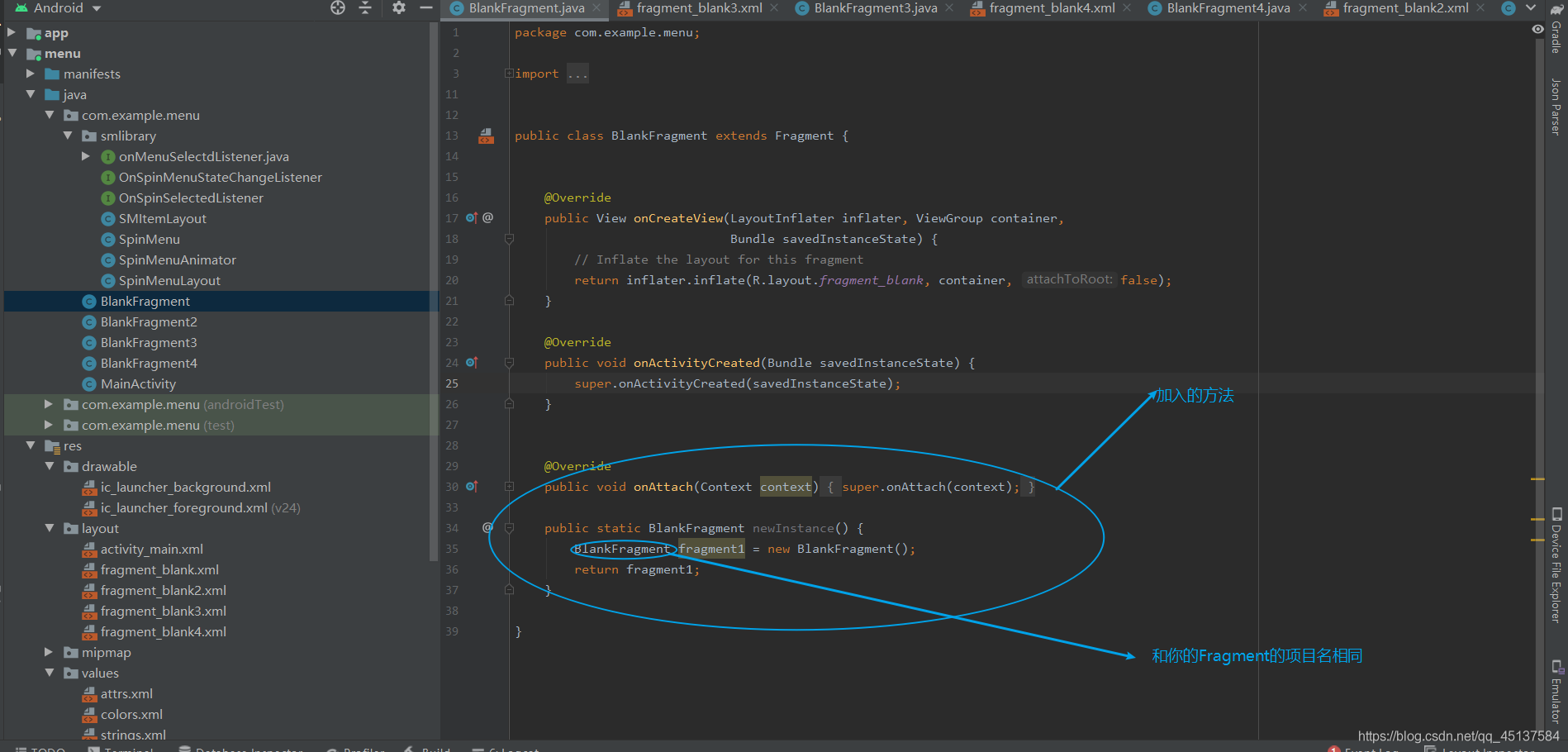
Task: Switch to fragment_blank2.xml tab
Action: click(x=1405, y=8)
